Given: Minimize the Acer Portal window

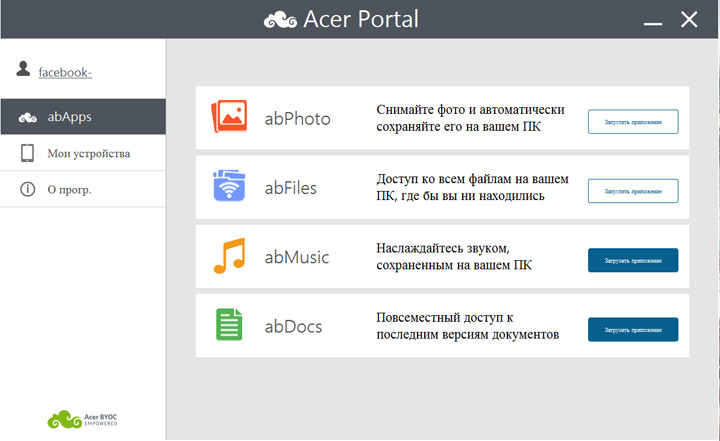Looking at the screenshot, I should click(652, 23).
